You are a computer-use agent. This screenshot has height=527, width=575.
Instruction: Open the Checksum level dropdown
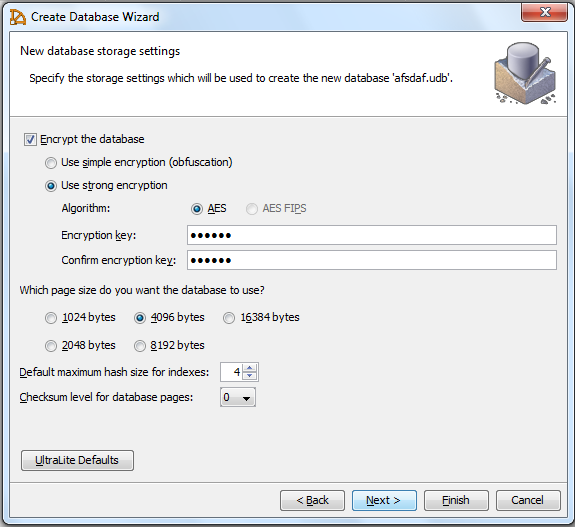click(x=238, y=397)
